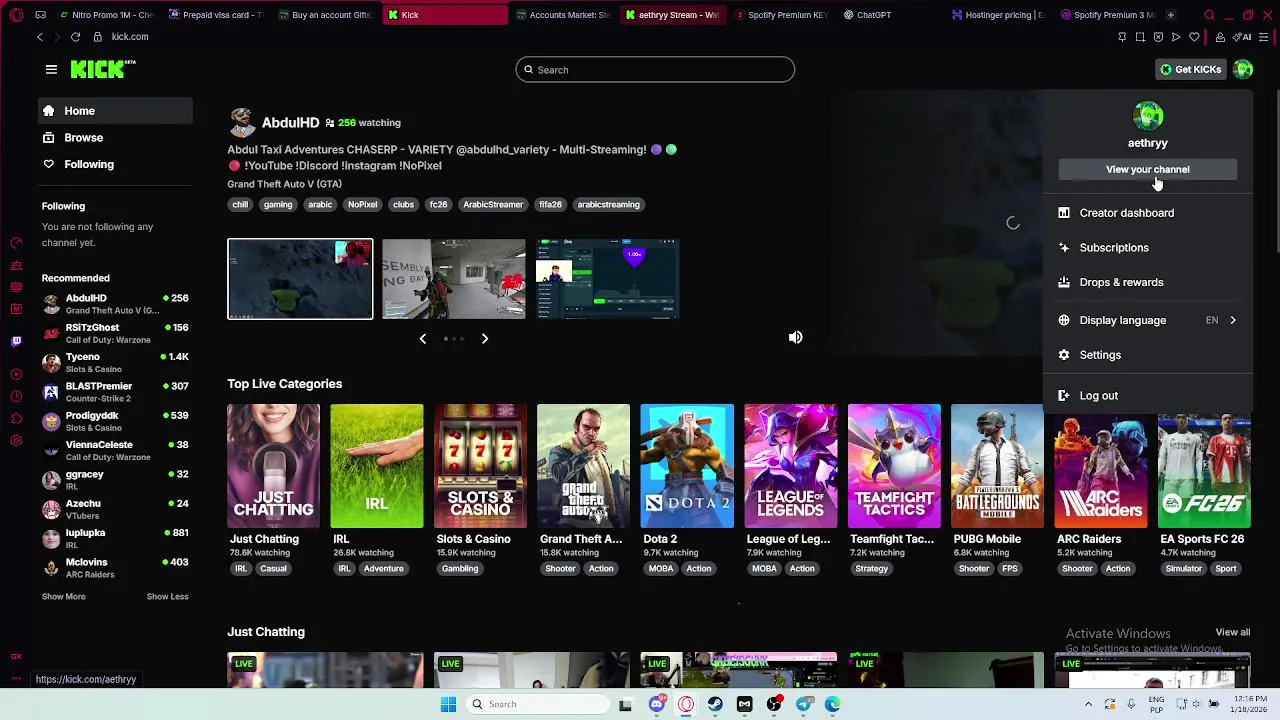The image size is (1280, 720).
Task: Click View all for Just Chatting section
Action: [x=1232, y=633]
